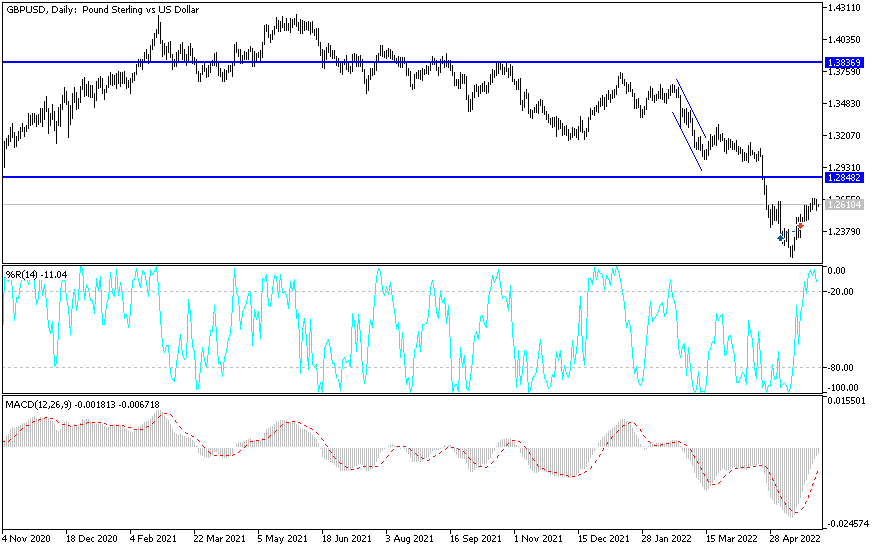Click the grey current price label 1.26104
This screenshot has height=550, width=875.
pos(844,205)
